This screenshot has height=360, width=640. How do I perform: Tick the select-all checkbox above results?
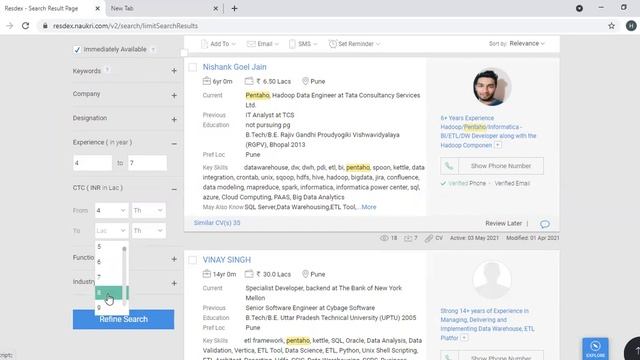[x=184, y=53]
